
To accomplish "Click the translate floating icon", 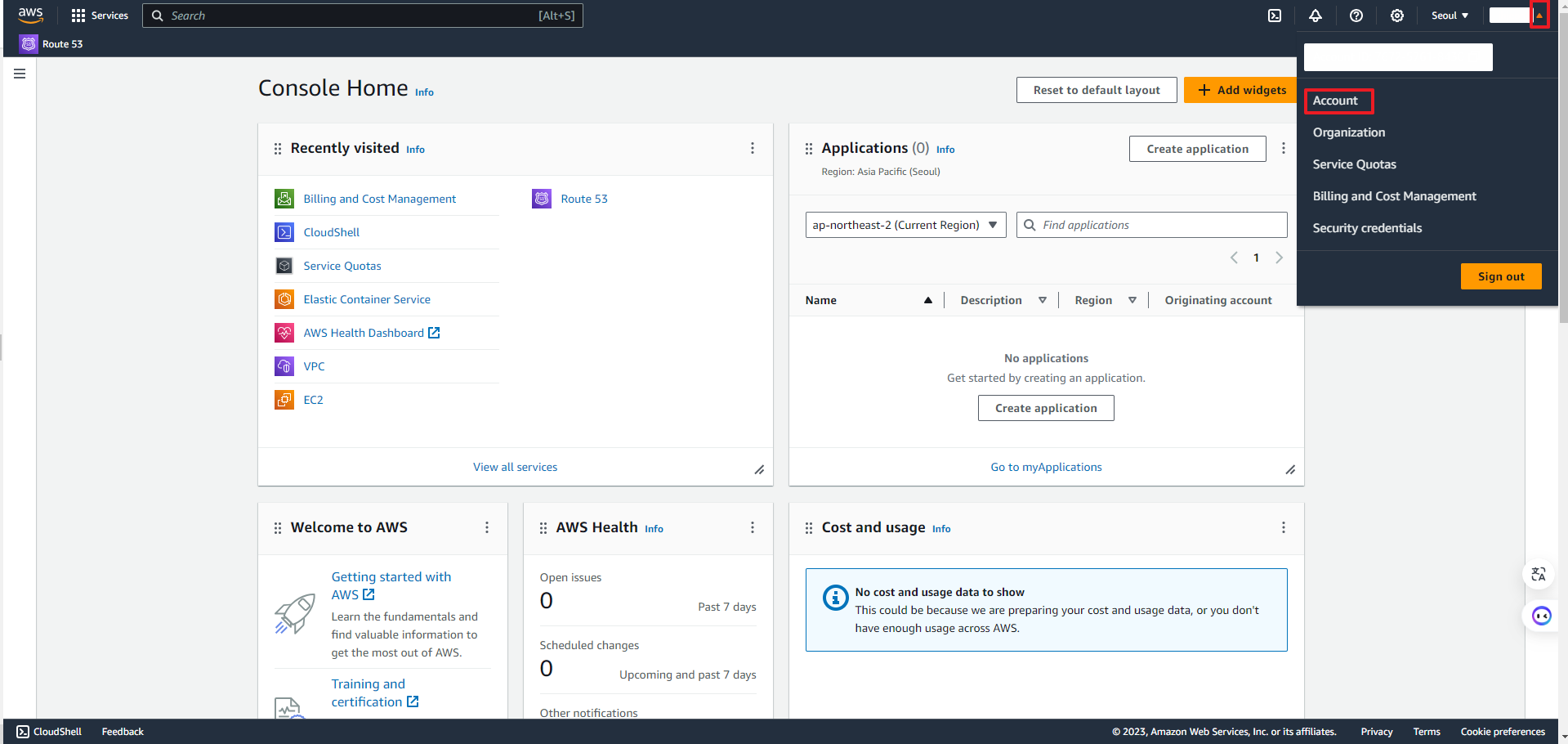I will (1539, 575).
